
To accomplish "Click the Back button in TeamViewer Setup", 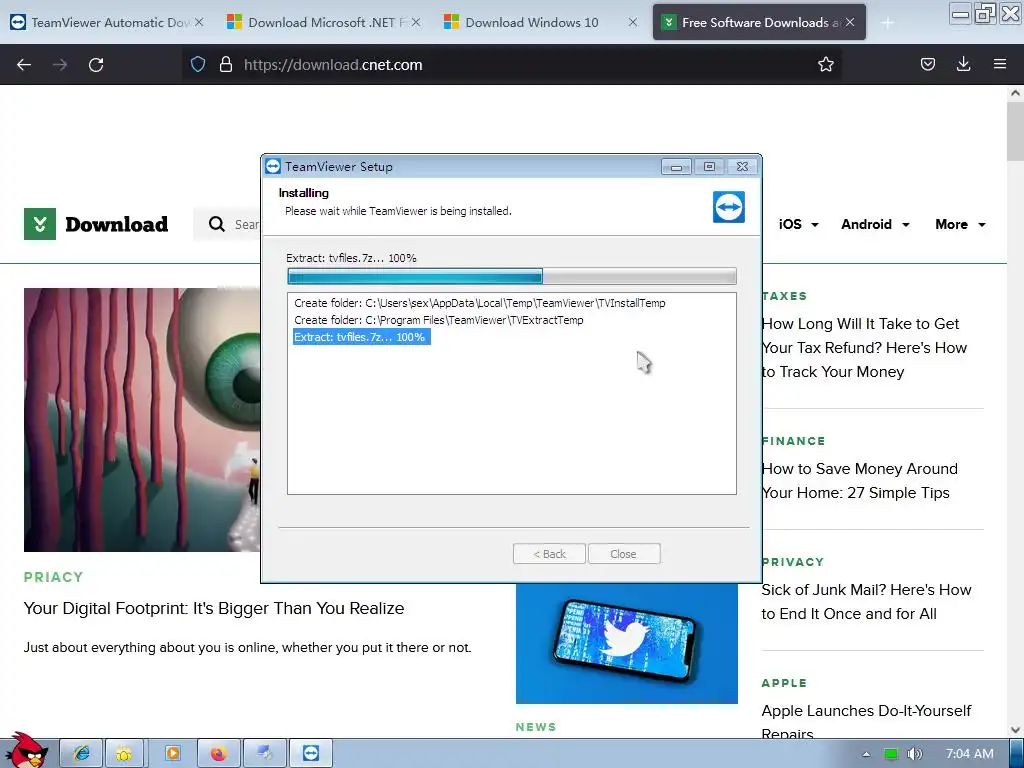I will (549, 554).
